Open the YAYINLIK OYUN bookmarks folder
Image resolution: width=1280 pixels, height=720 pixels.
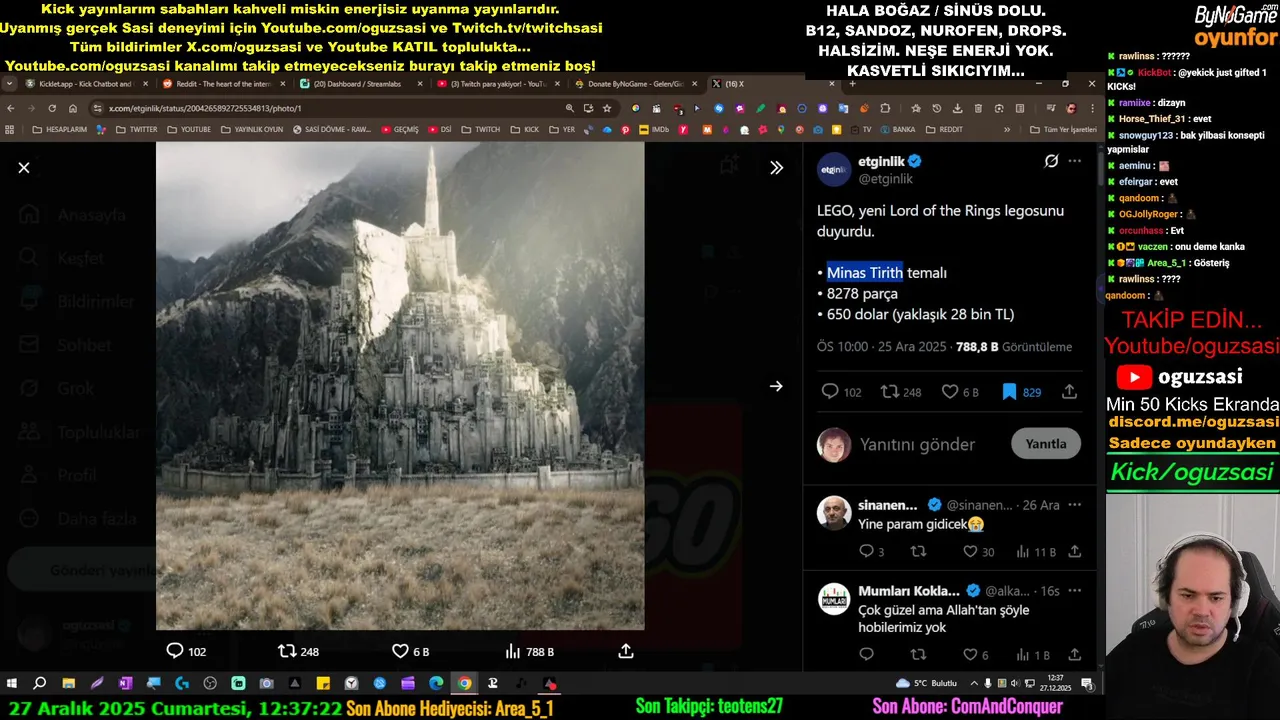(251, 130)
